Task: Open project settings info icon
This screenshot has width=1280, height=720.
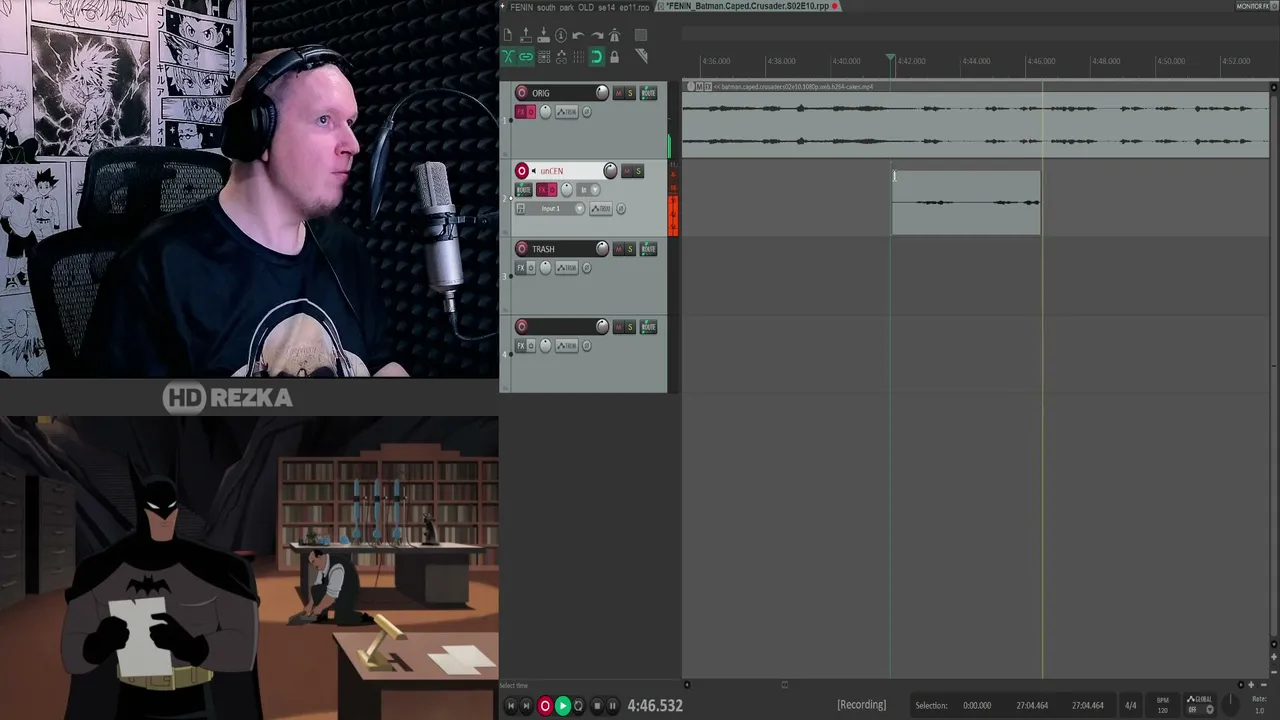Action: point(561,36)
